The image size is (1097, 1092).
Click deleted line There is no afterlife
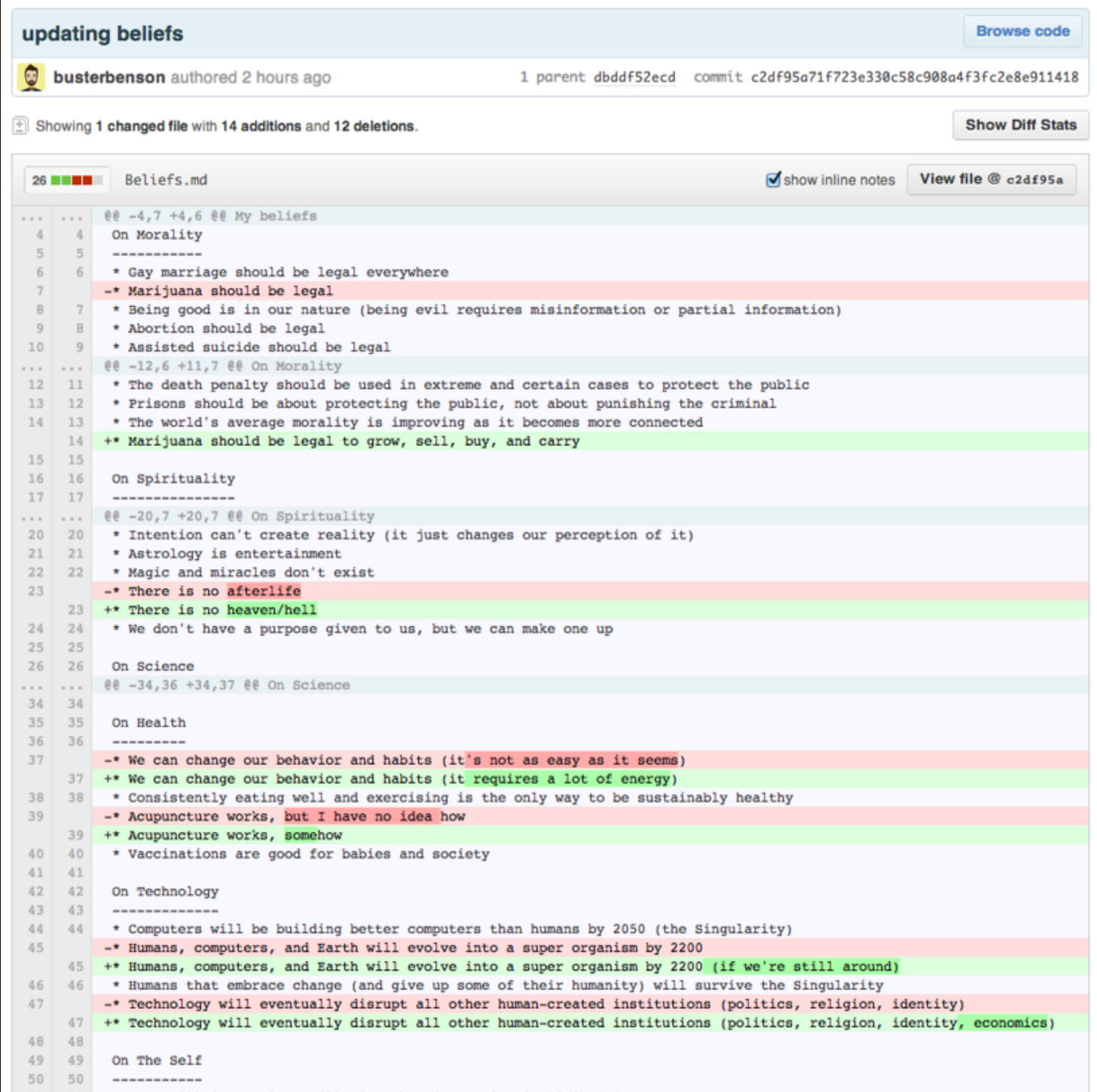[x=590, y=592]
